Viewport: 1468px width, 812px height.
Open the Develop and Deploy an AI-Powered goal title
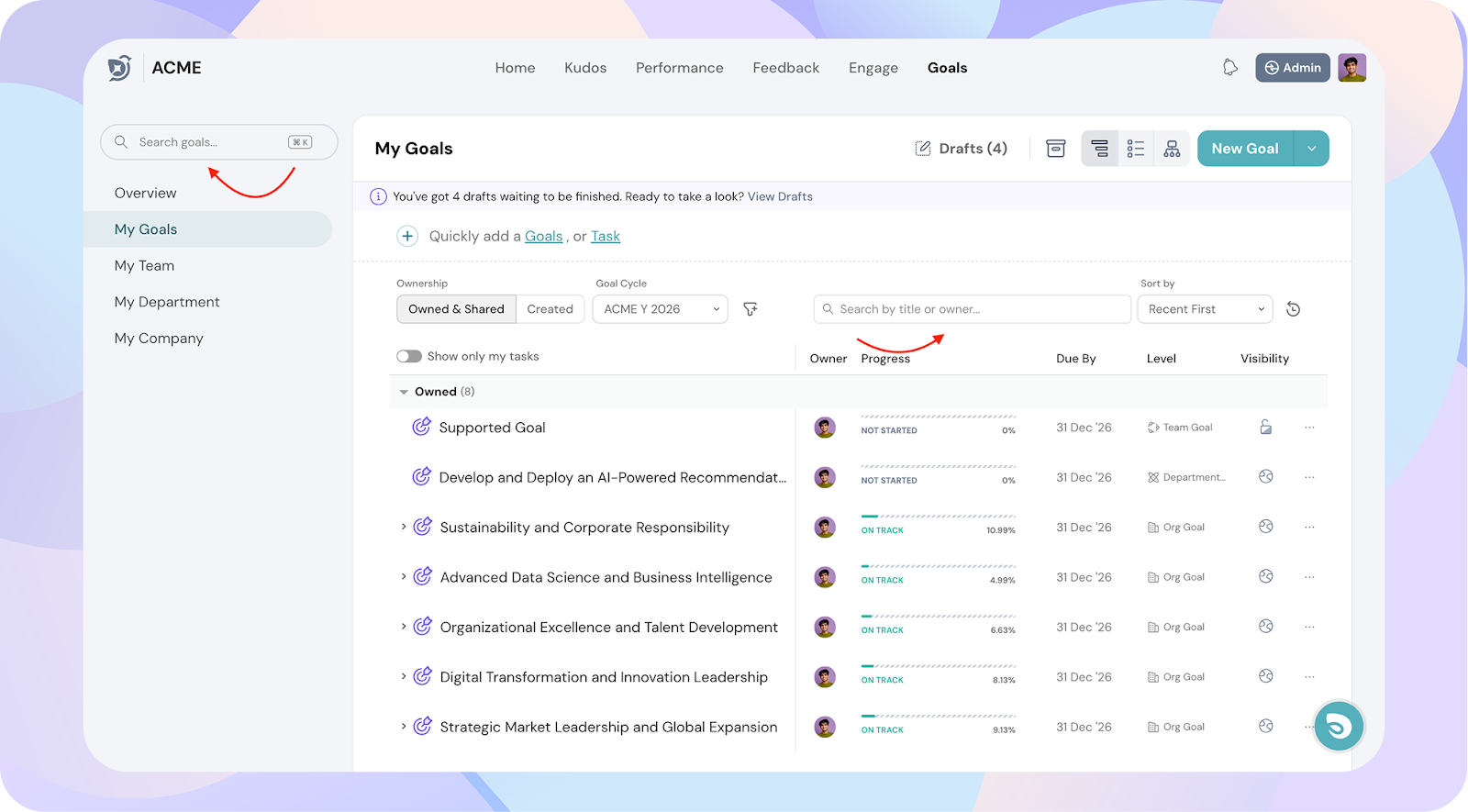[x=612, y=477]
